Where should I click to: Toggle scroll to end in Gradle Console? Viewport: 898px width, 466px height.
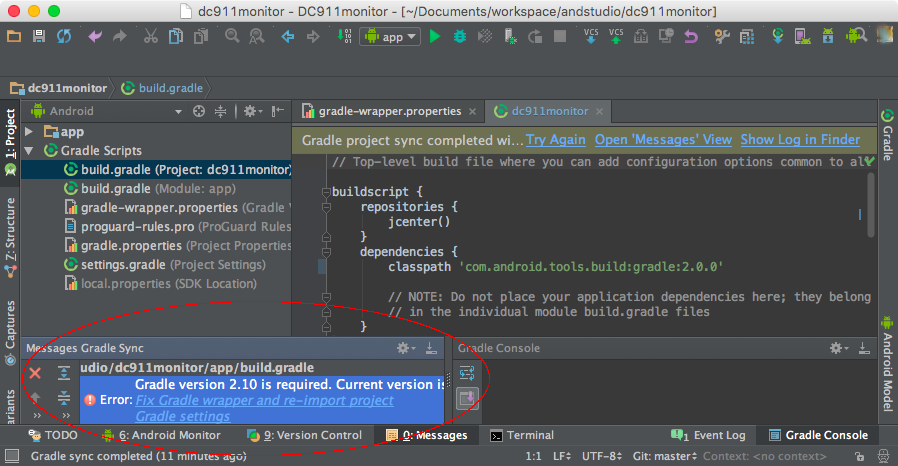coord(467,398)
